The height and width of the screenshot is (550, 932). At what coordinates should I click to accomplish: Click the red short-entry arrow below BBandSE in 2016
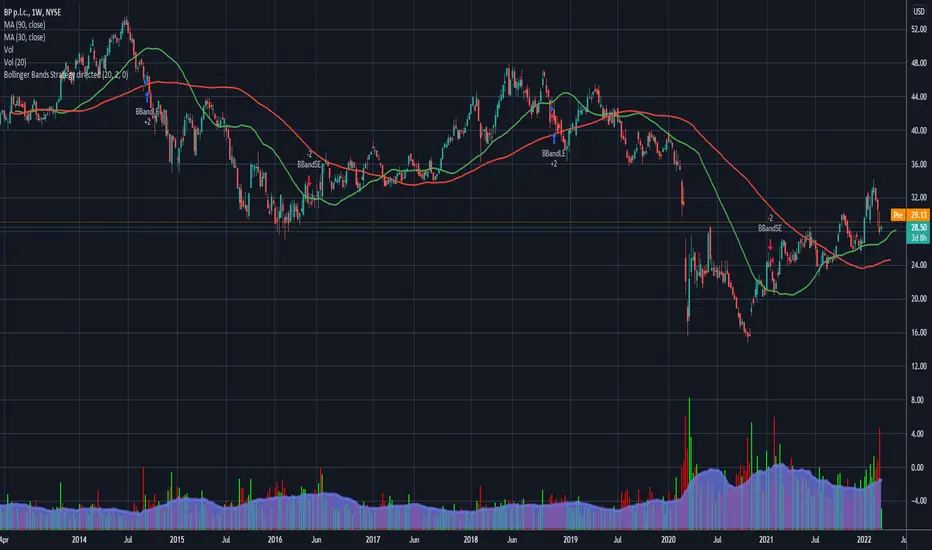(308, 180)
